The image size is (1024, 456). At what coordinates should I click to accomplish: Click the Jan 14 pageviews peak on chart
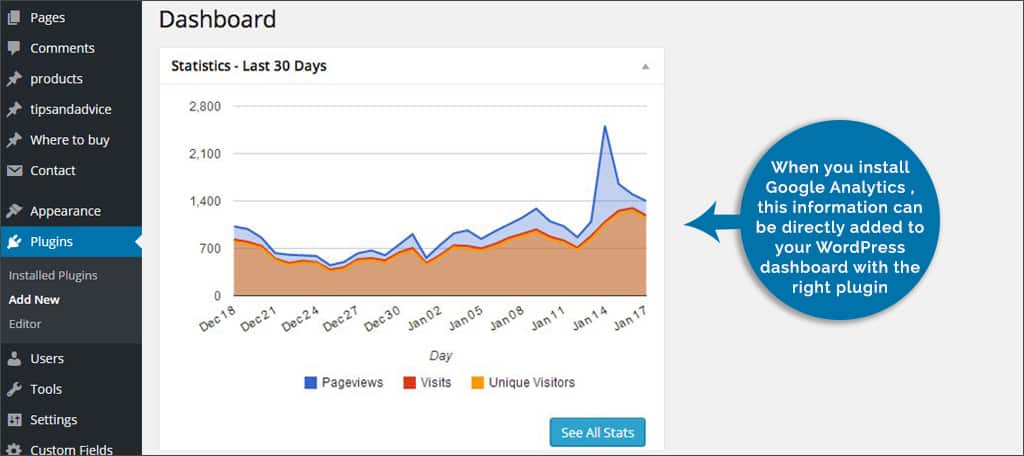[x=605, y=127]
